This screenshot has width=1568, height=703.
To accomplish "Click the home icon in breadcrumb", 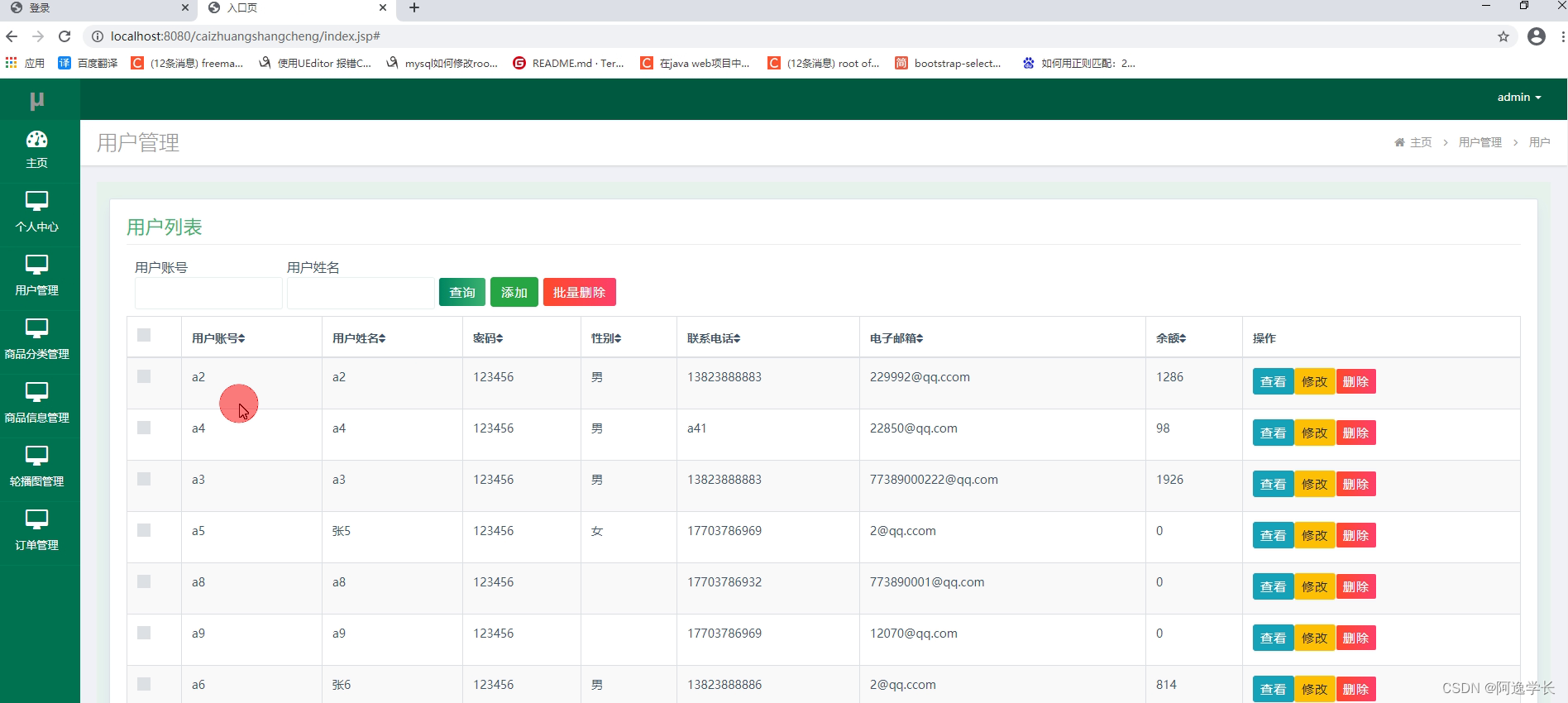I will tap(1399, 142).
